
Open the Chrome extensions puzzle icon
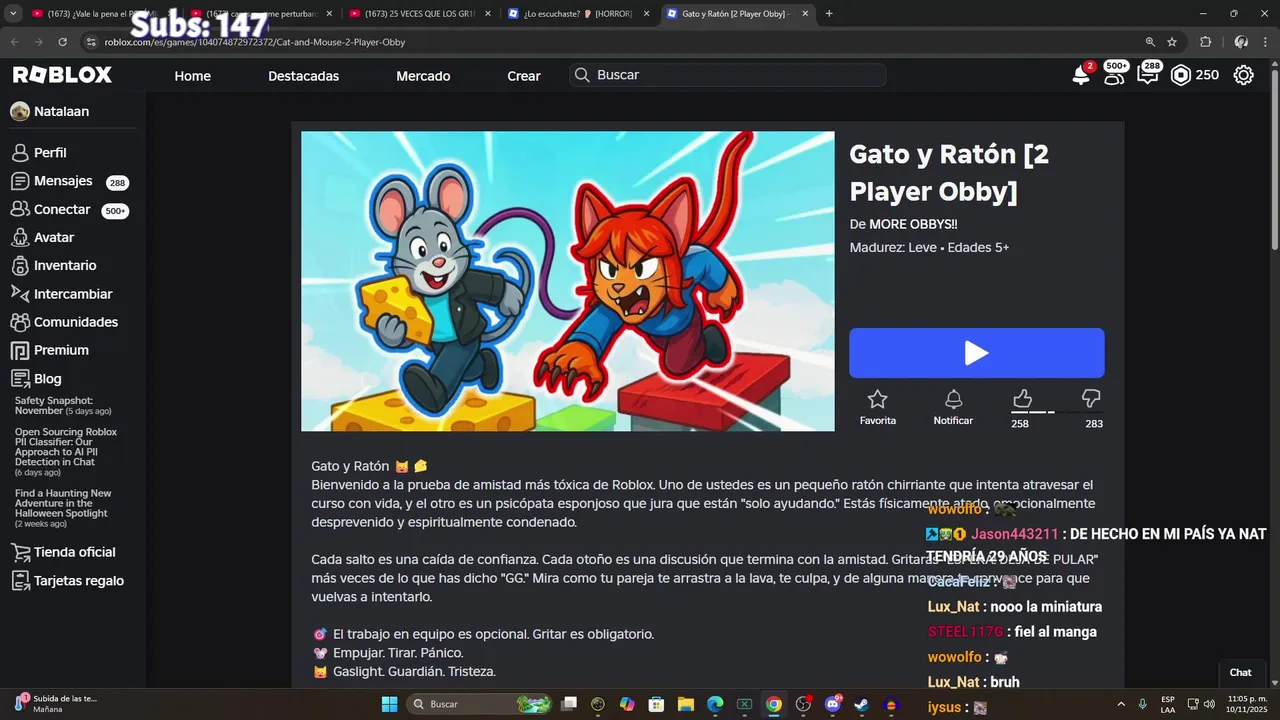tap(1205, 42)
